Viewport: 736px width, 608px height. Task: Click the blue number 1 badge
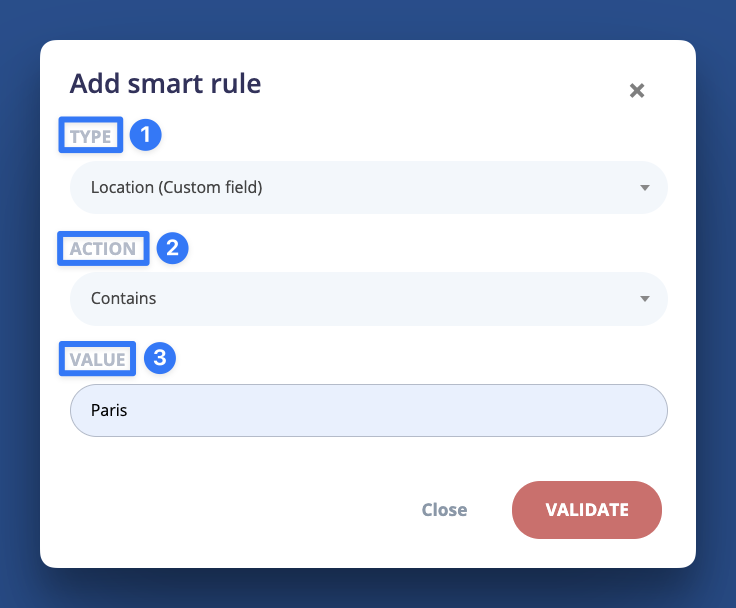coord(146,135)
